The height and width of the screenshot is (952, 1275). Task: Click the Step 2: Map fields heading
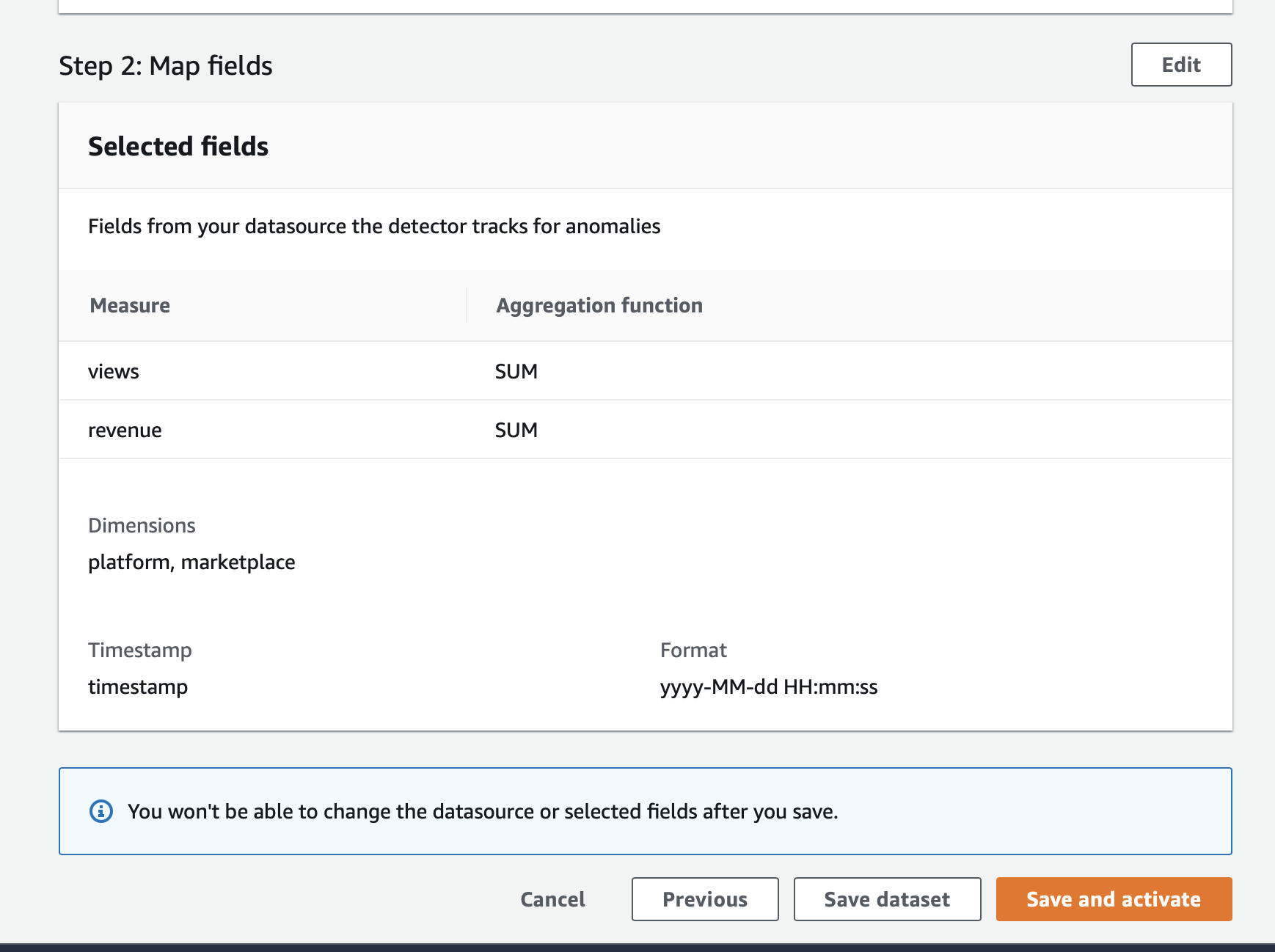[x=166, y=65]
